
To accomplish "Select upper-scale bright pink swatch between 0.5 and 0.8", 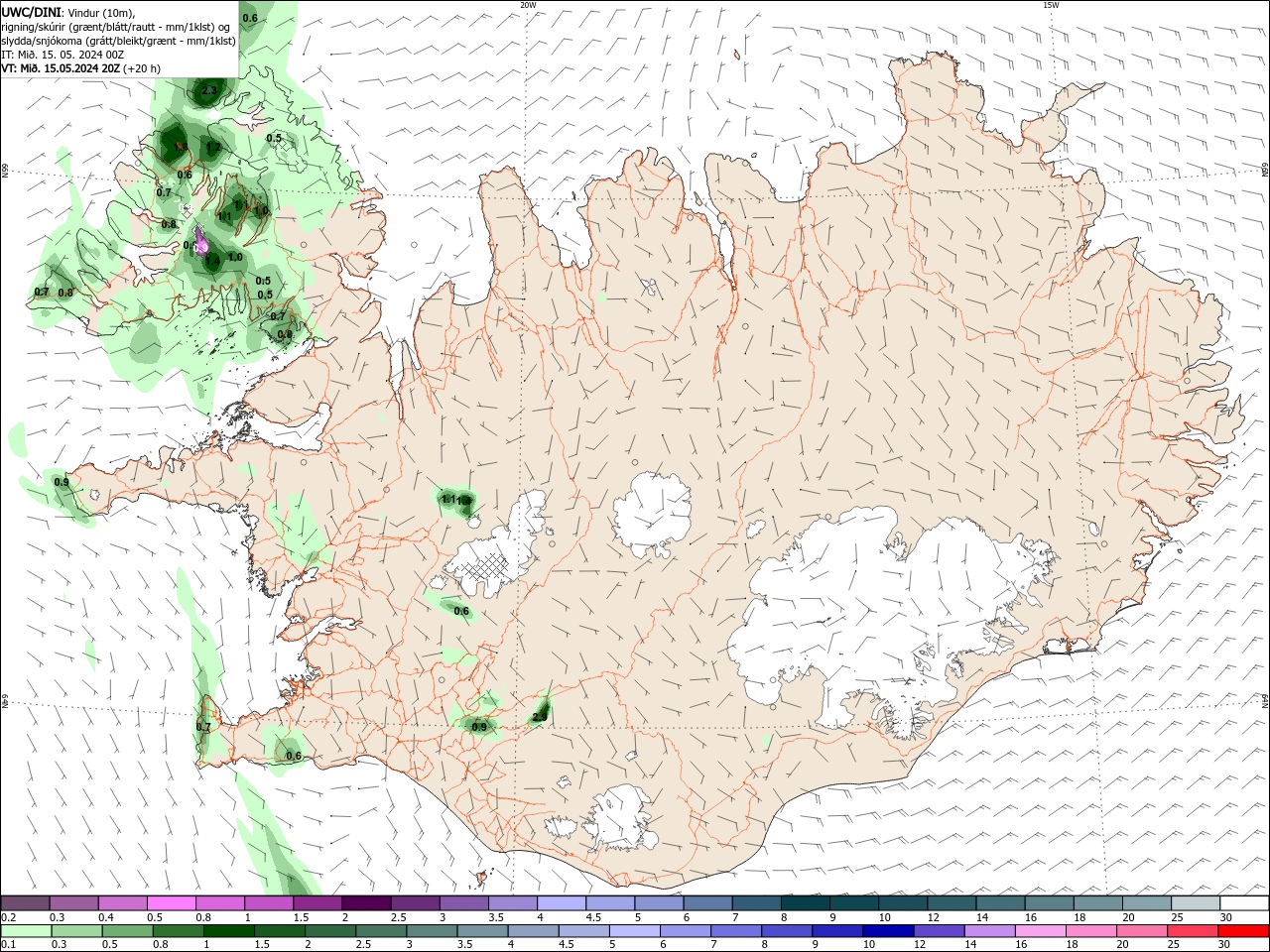I will (172, 903).
